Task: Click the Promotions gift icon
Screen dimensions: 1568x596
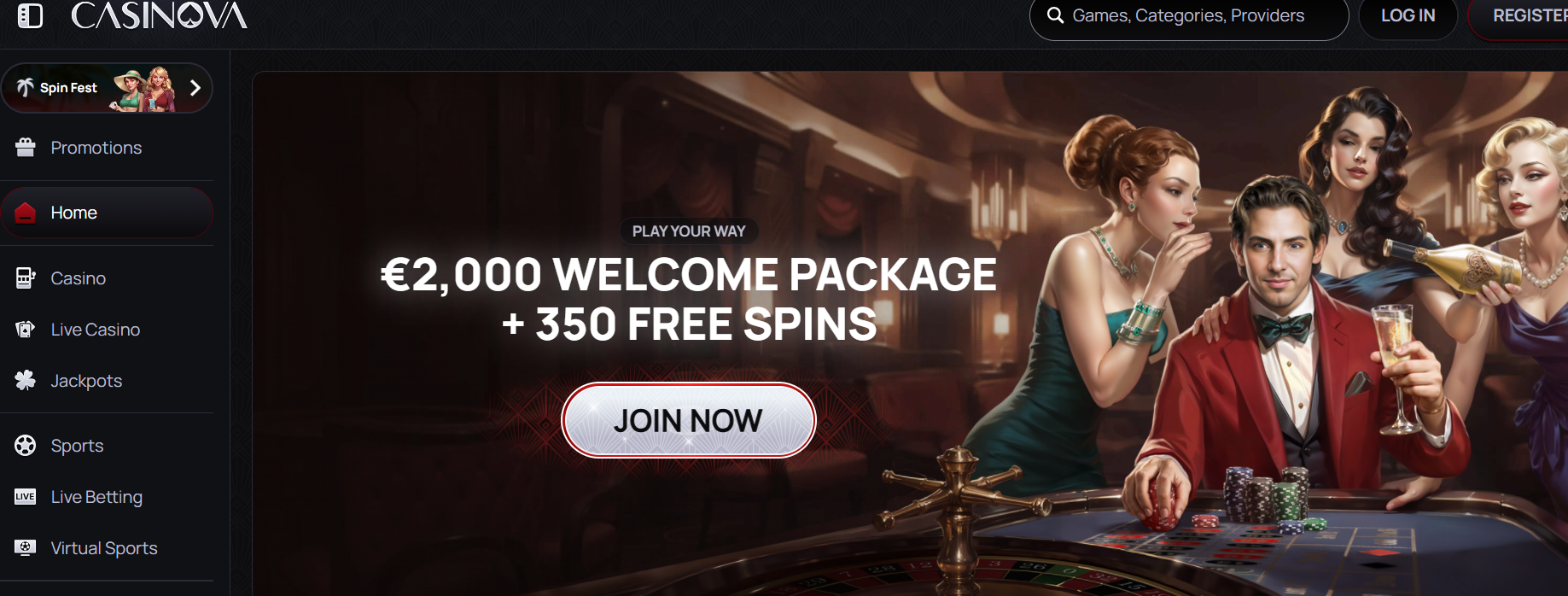Action: point(26,148)
